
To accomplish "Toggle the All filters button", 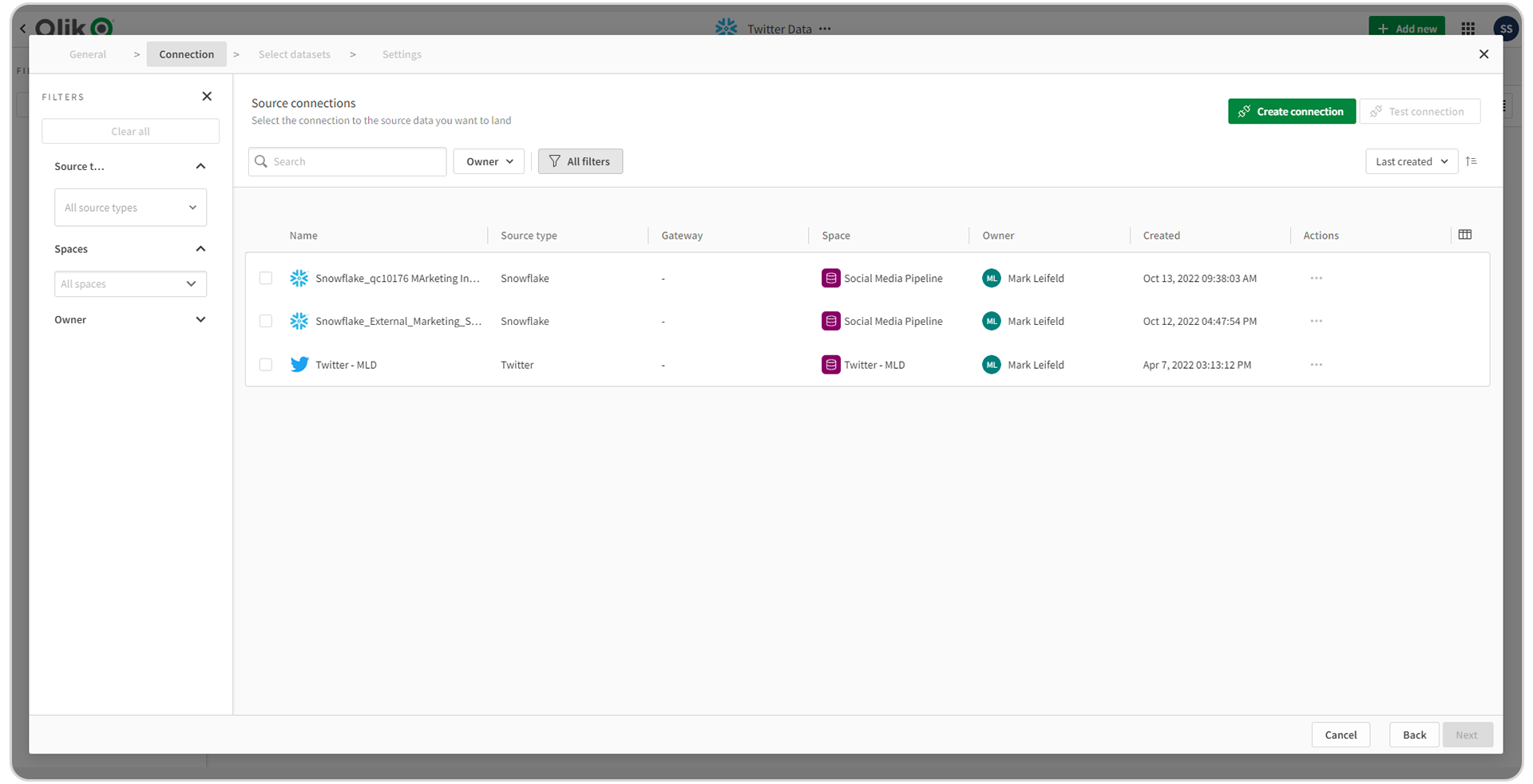I will click(x=580, y=161).
